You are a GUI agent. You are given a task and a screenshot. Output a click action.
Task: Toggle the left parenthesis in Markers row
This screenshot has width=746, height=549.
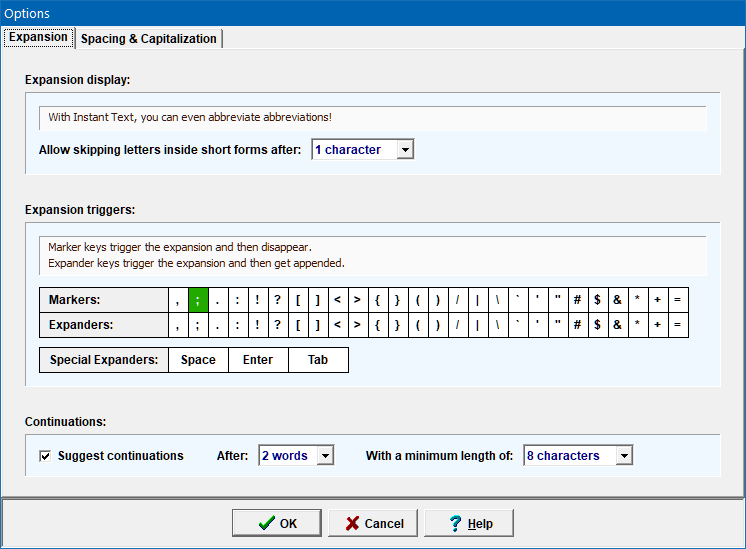coord(418,300)
